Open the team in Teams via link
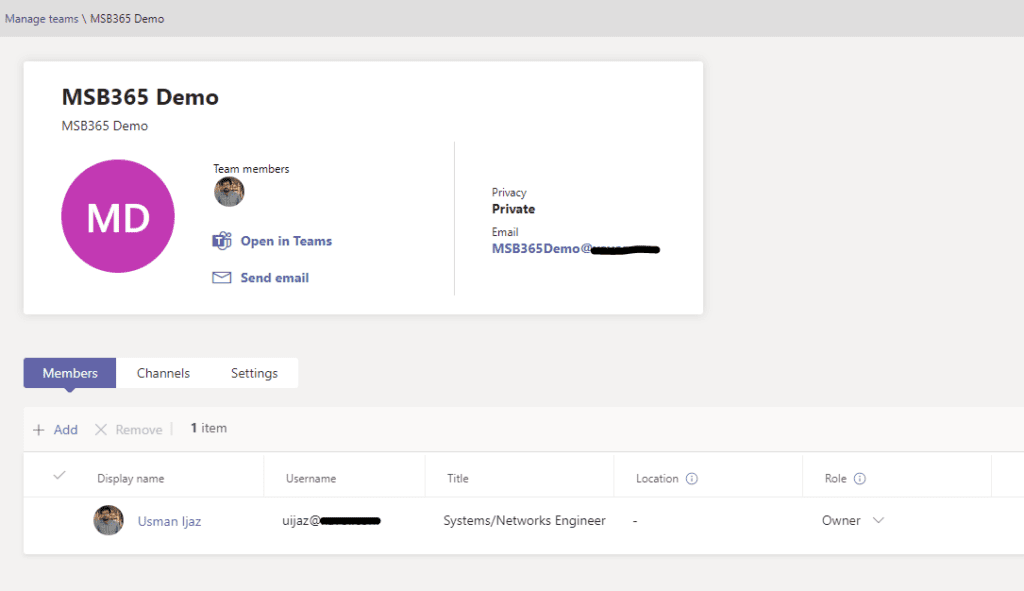The width and height of the screenshot is (1024, 591). coord(286,241)
